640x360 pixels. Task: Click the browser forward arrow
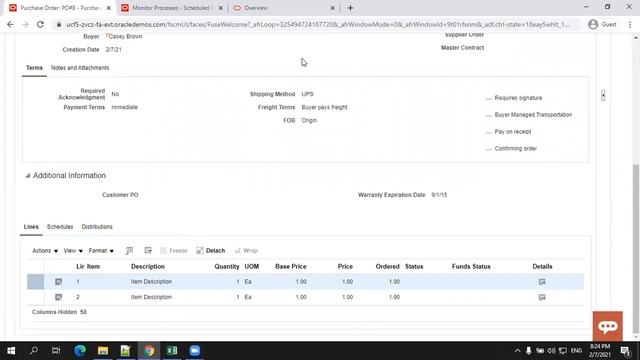[x=25, y=24]
